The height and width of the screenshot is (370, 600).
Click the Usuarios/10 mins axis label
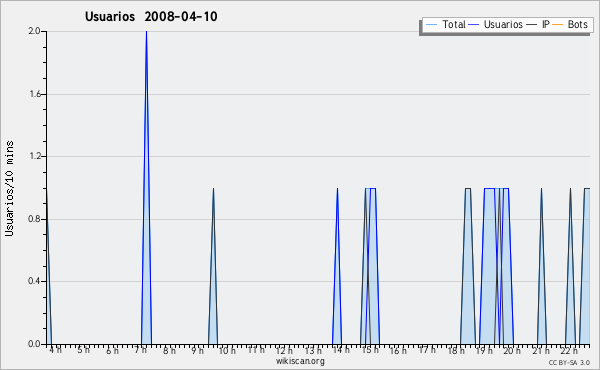point(9,188)
